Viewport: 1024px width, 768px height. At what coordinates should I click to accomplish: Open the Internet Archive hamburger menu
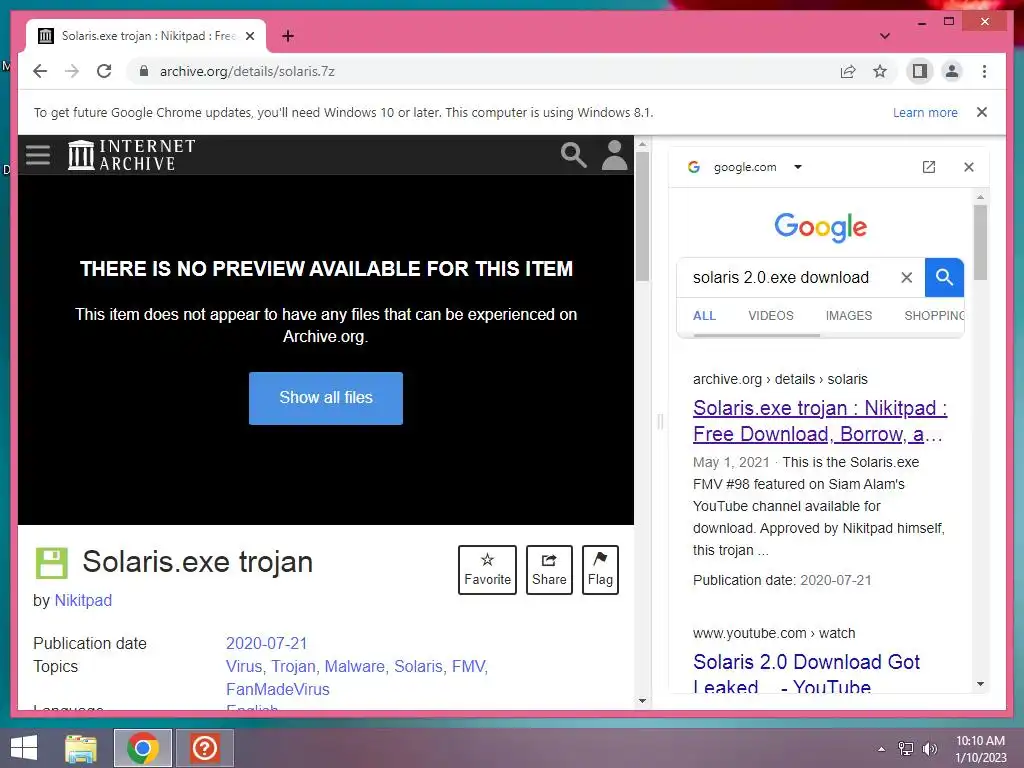[38, 155]
